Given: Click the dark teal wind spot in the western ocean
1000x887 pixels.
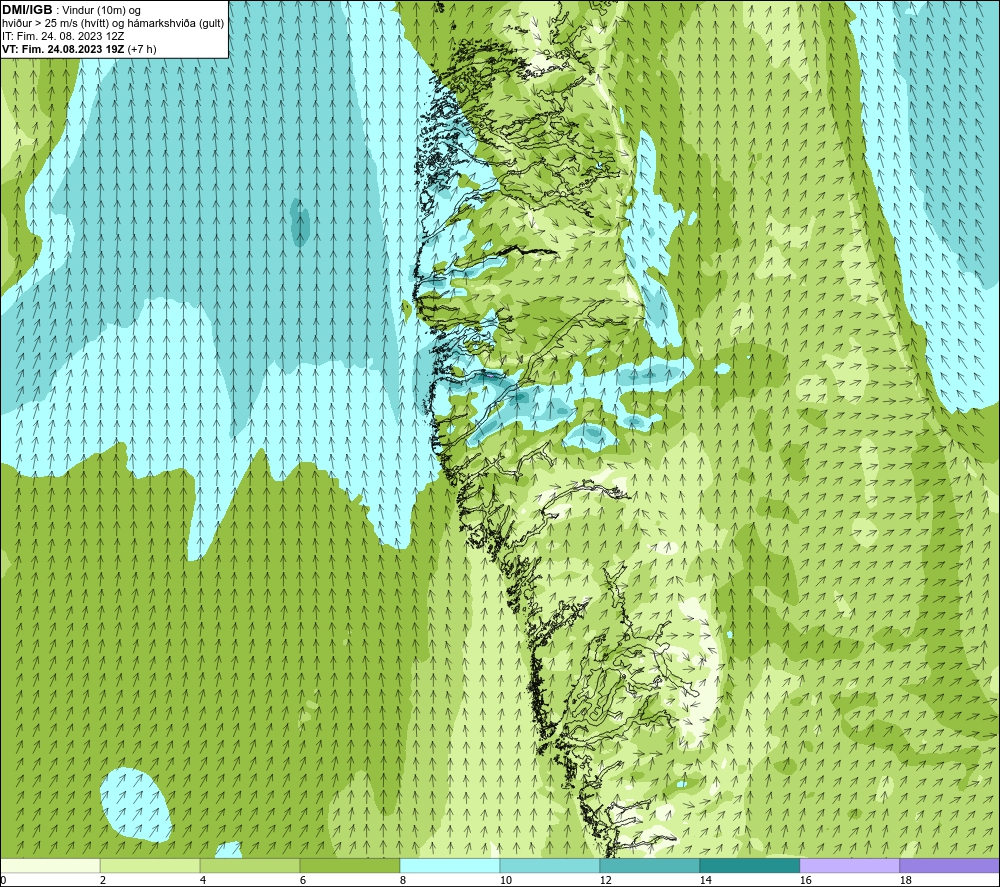Looking at the screenshot, I should pos(299,222).
